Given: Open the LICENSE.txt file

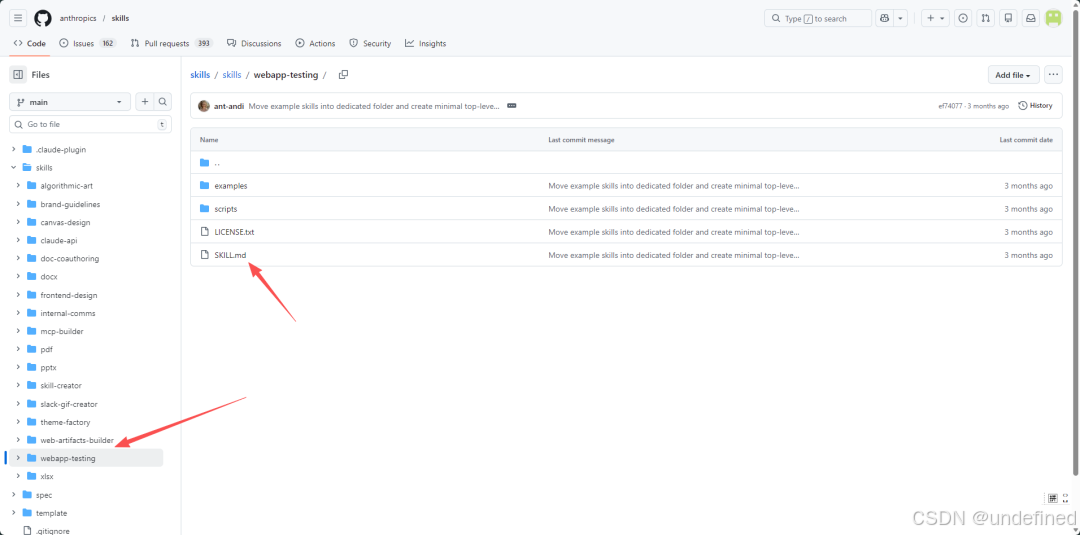Looking at the screenshot, I should (234, 232).
